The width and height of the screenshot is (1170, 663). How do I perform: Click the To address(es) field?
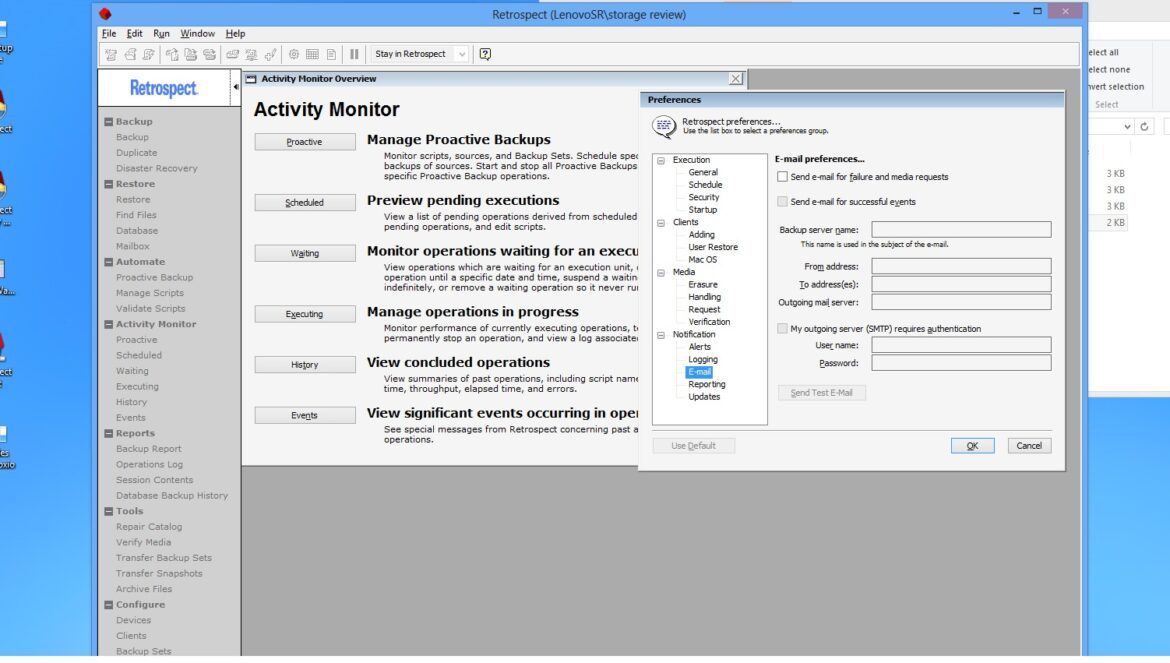point(961,284)
